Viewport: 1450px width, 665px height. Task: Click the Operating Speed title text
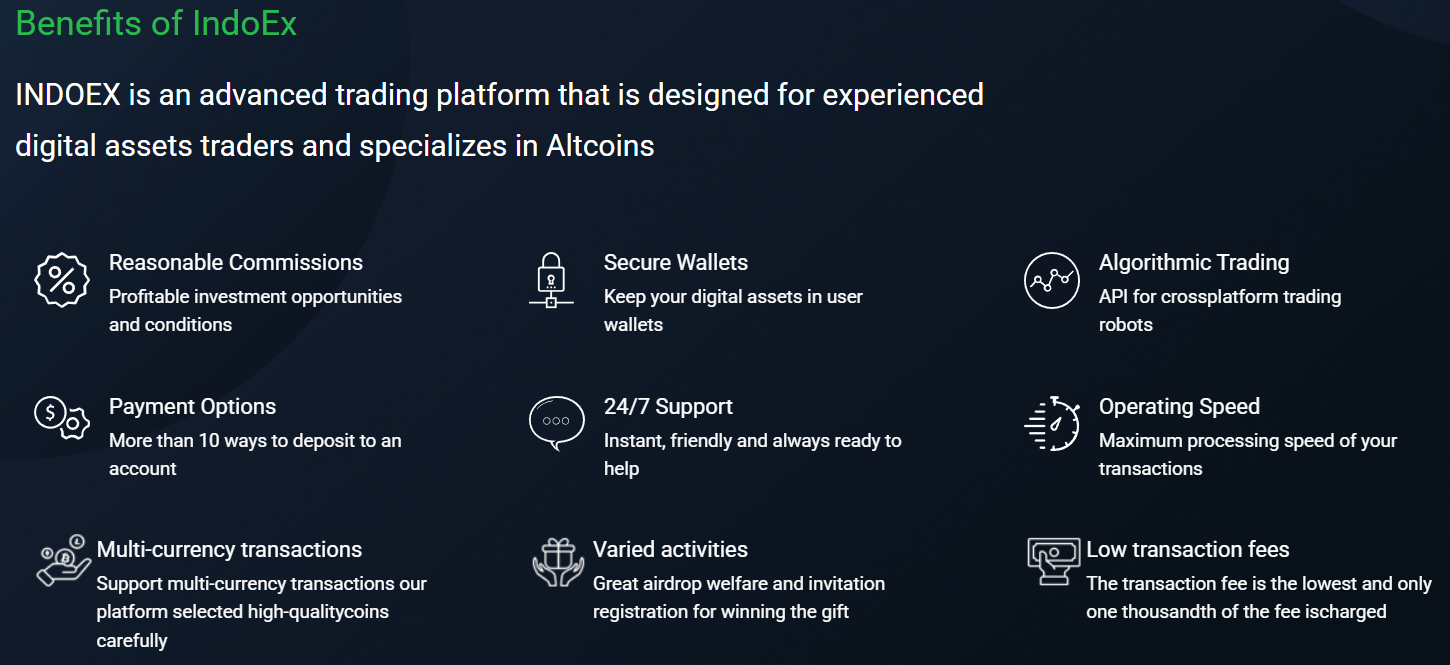pos(1179,407)
